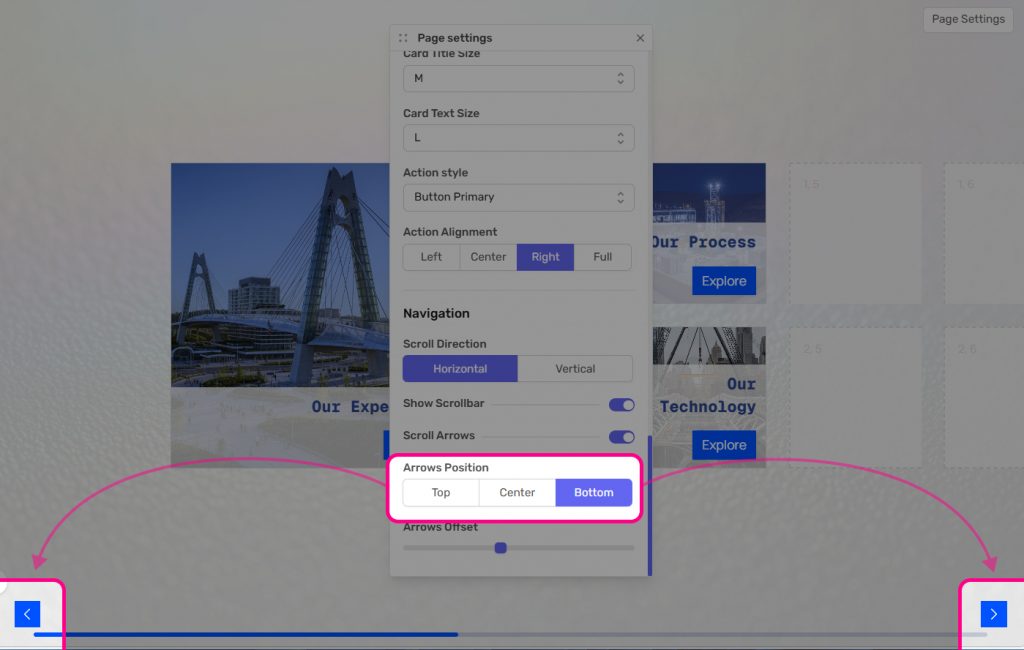Click the left scroll arrow icon

click(x=27, y=614)
